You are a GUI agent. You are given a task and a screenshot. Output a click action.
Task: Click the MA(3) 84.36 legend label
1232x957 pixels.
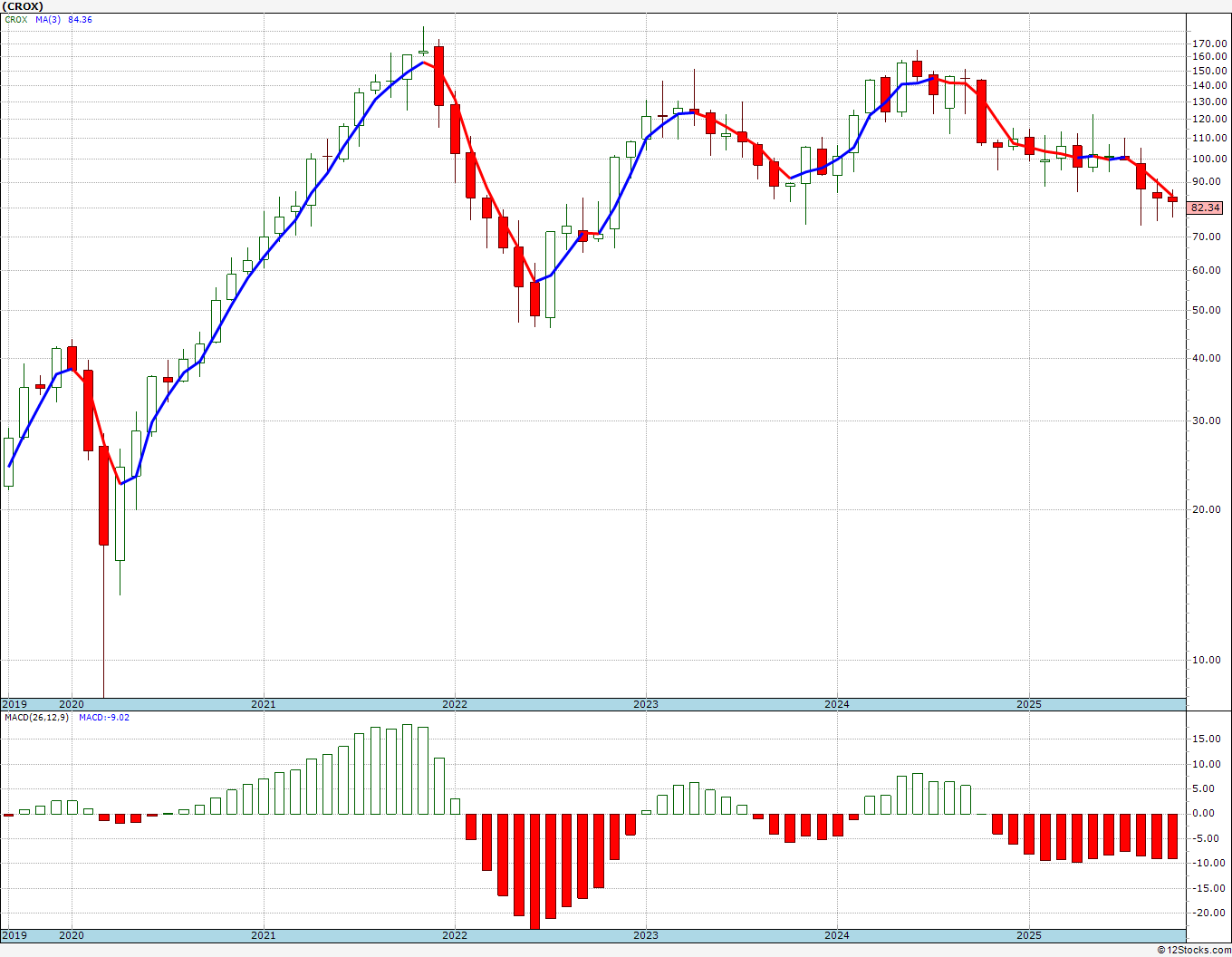(63, 19)
